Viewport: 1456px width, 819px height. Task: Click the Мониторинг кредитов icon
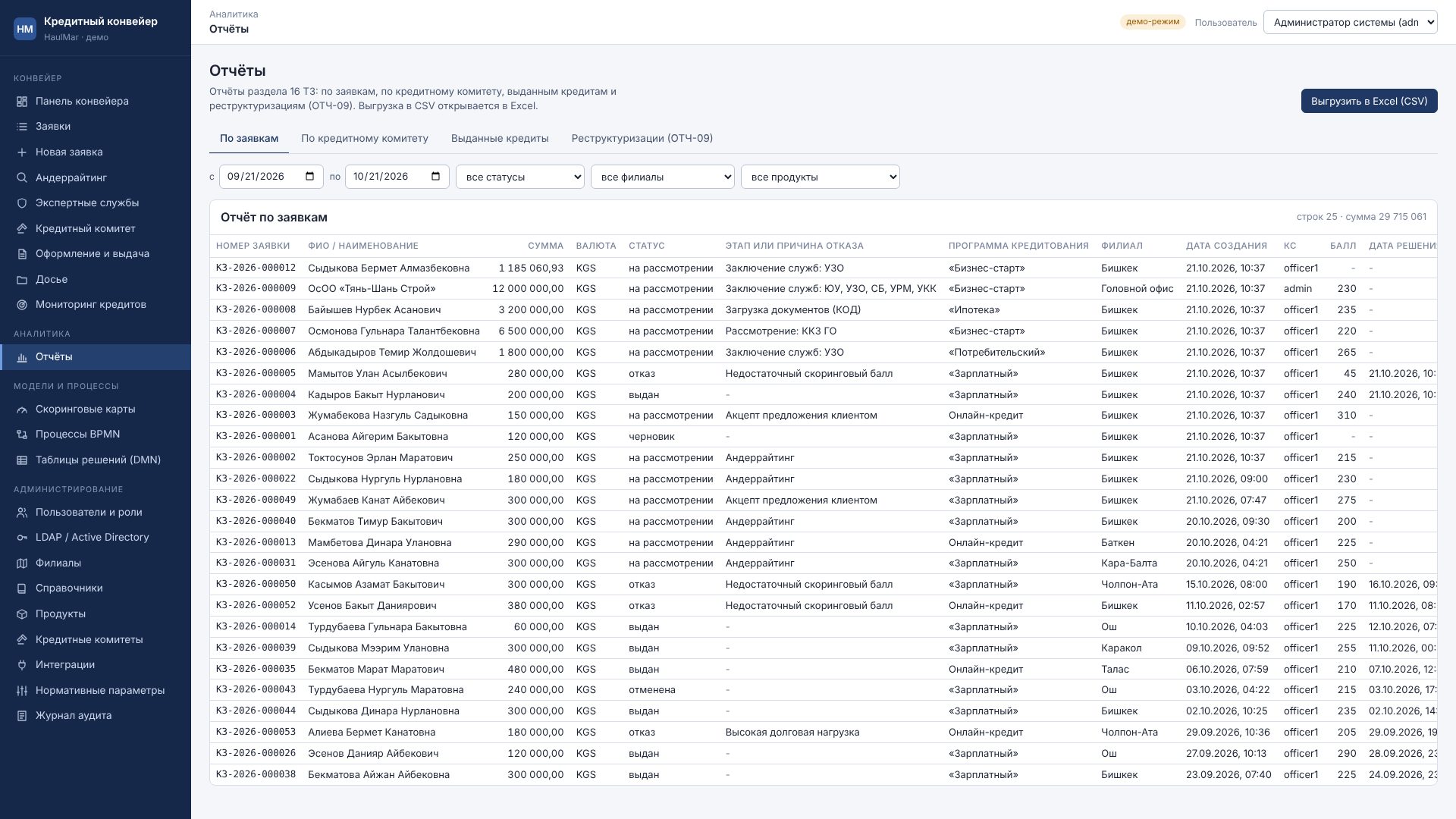[22, 305]
